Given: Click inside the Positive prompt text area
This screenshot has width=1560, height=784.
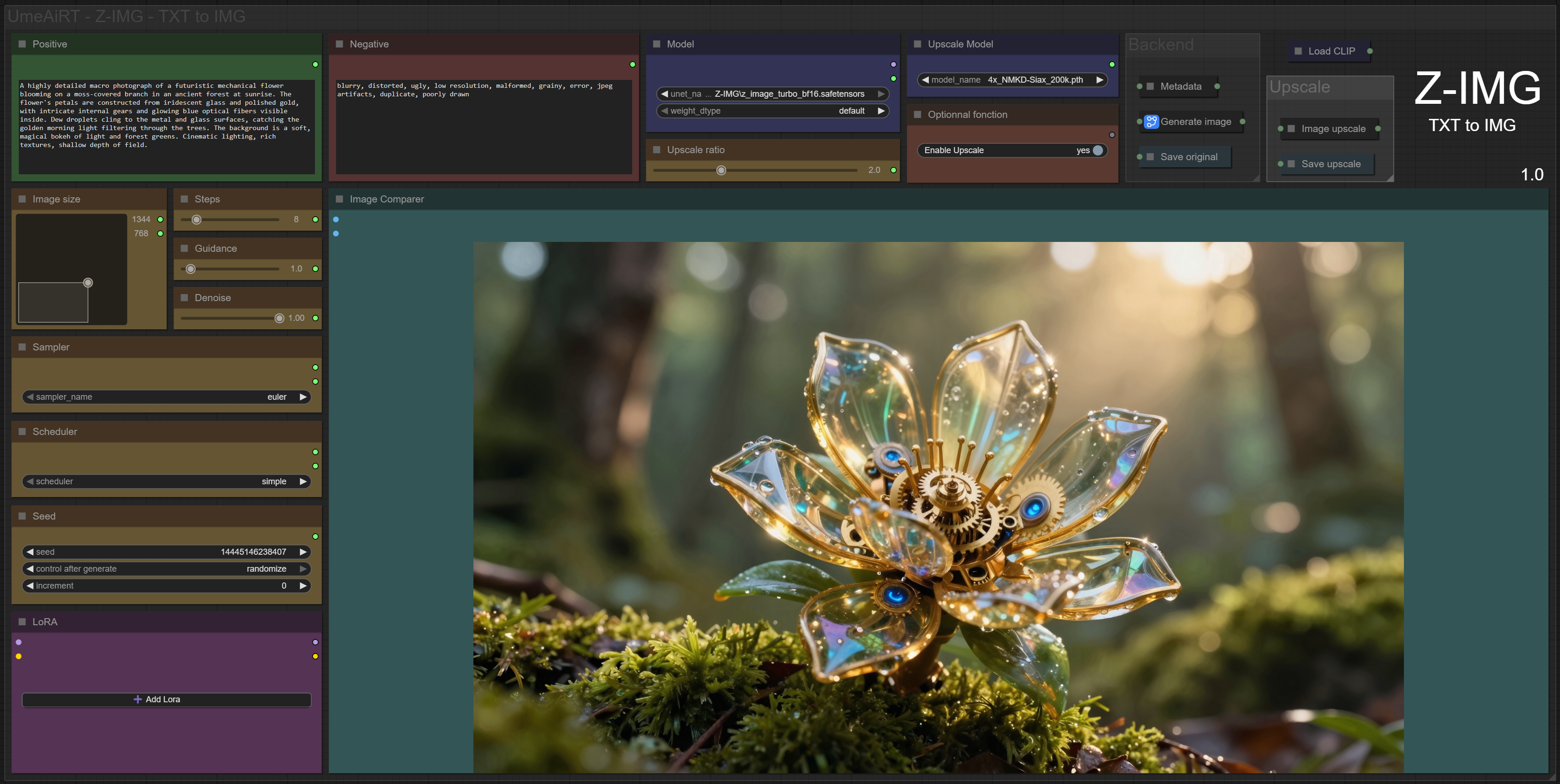Looking at the screenshot, I should (166, 127).
